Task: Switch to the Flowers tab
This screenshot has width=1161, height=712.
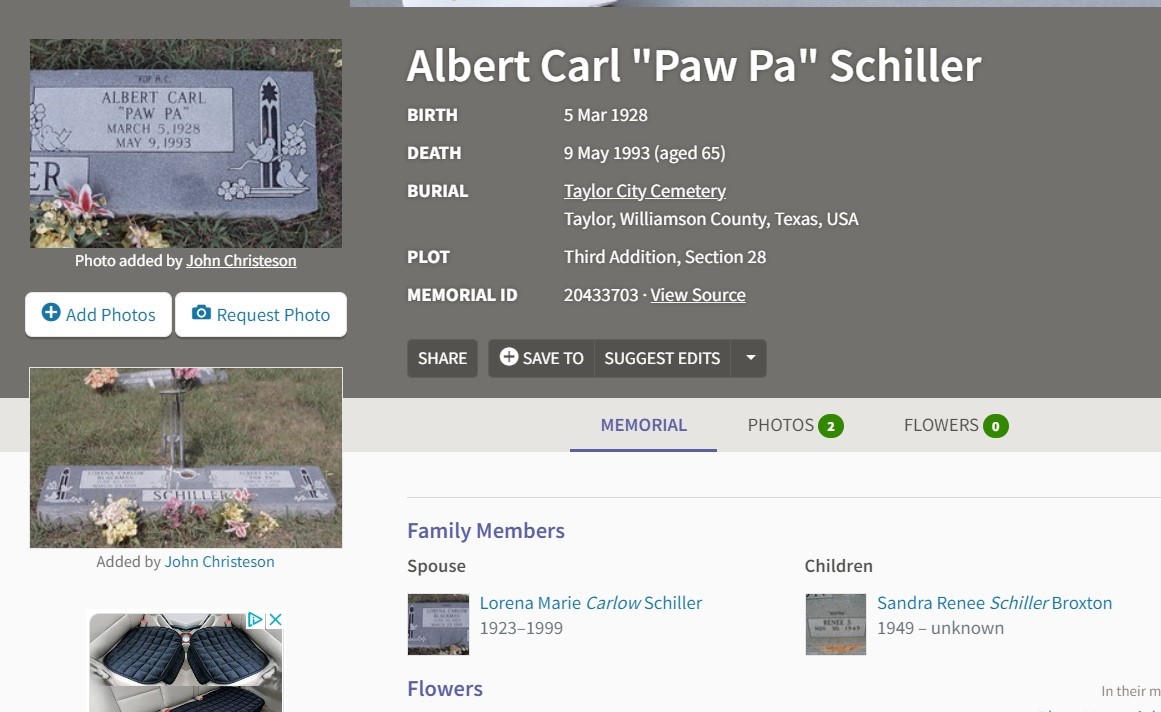Action: tap(955, 426)
